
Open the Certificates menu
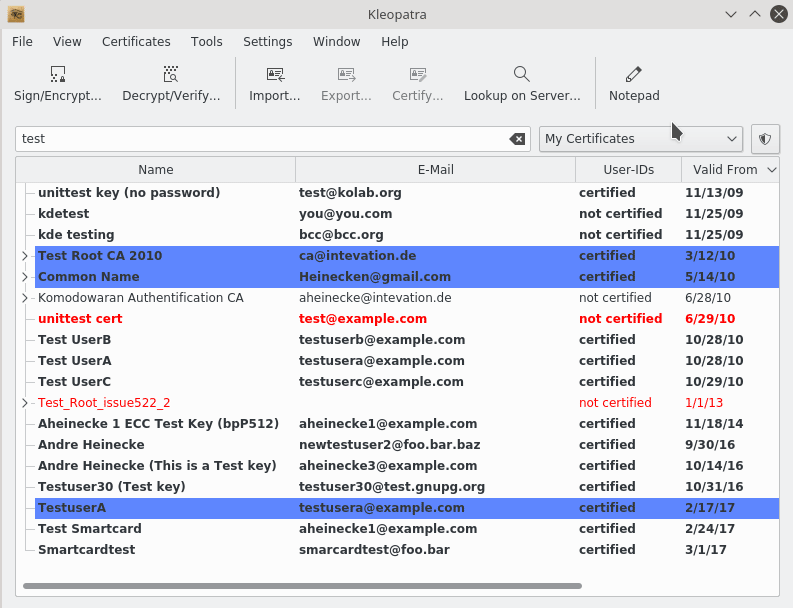tap(136, 41)
